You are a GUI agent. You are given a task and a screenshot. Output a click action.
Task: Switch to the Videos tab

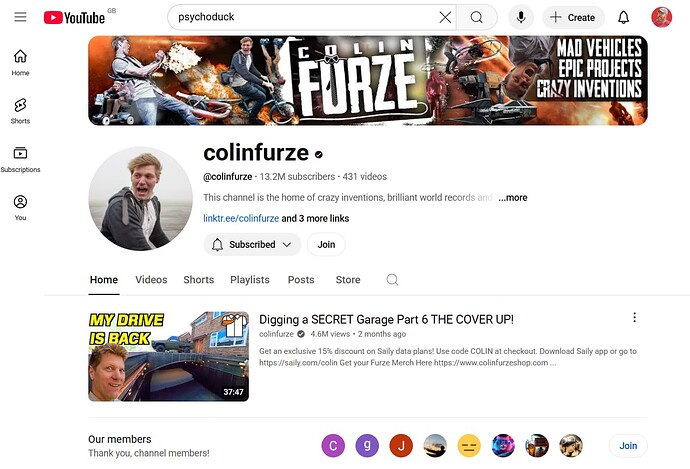click(x=151, y=280)
